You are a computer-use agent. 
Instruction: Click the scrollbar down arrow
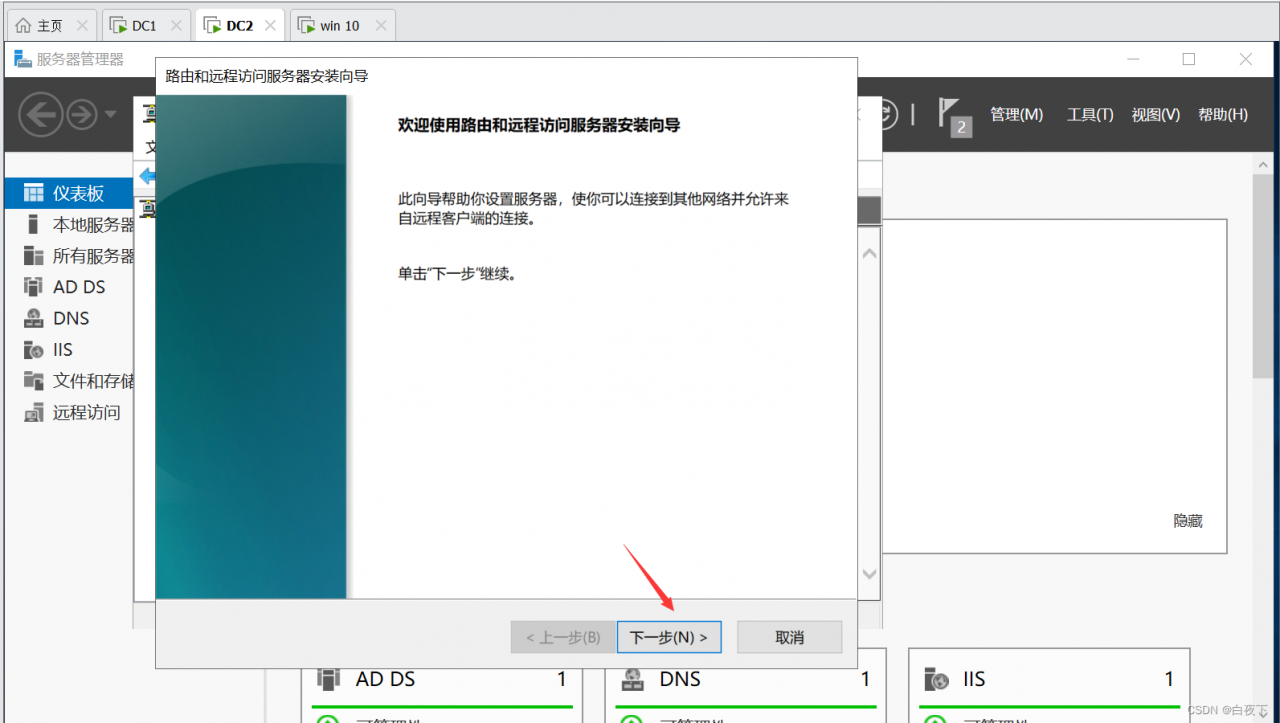tap(869, 574)
